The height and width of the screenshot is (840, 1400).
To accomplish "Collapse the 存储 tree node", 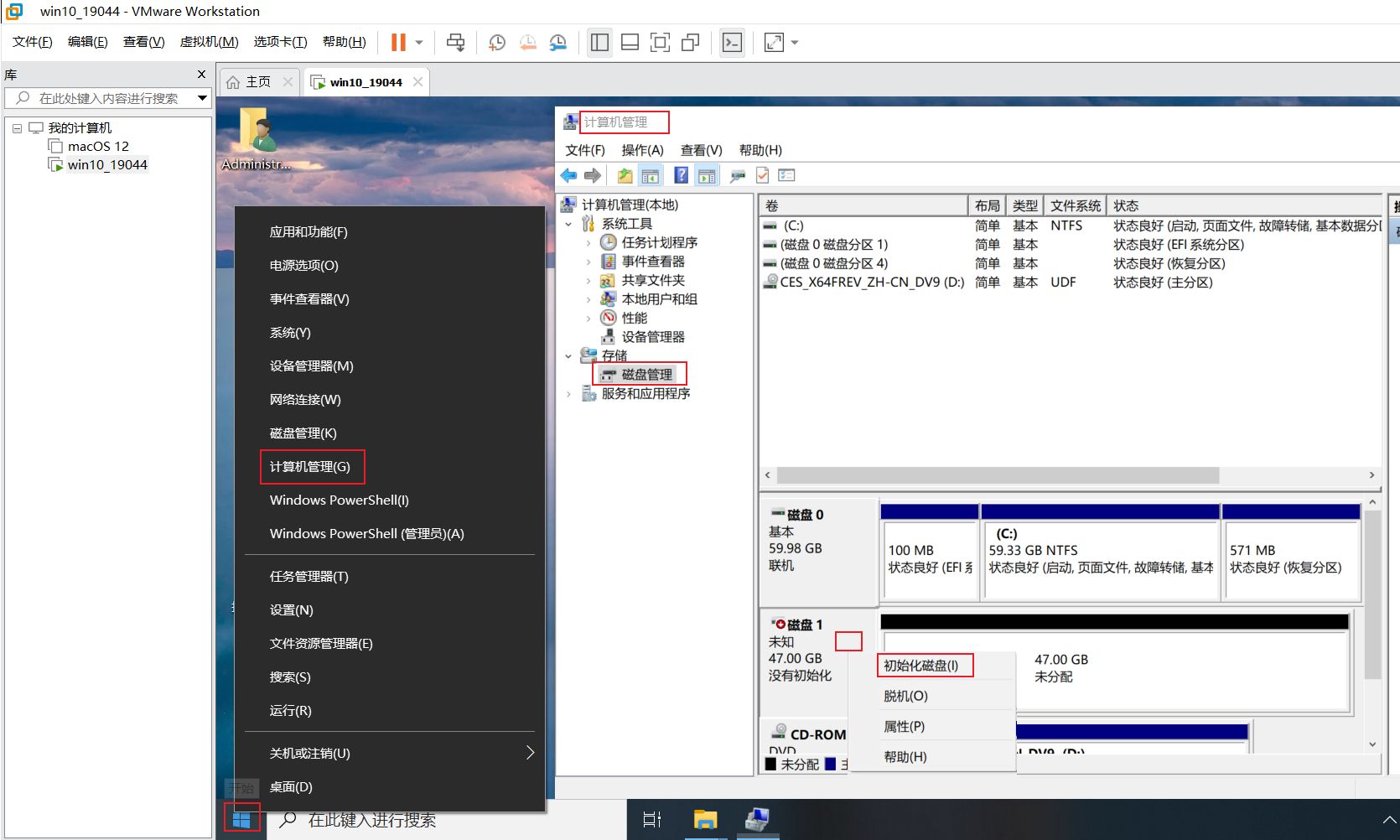I will coord(568,356).
